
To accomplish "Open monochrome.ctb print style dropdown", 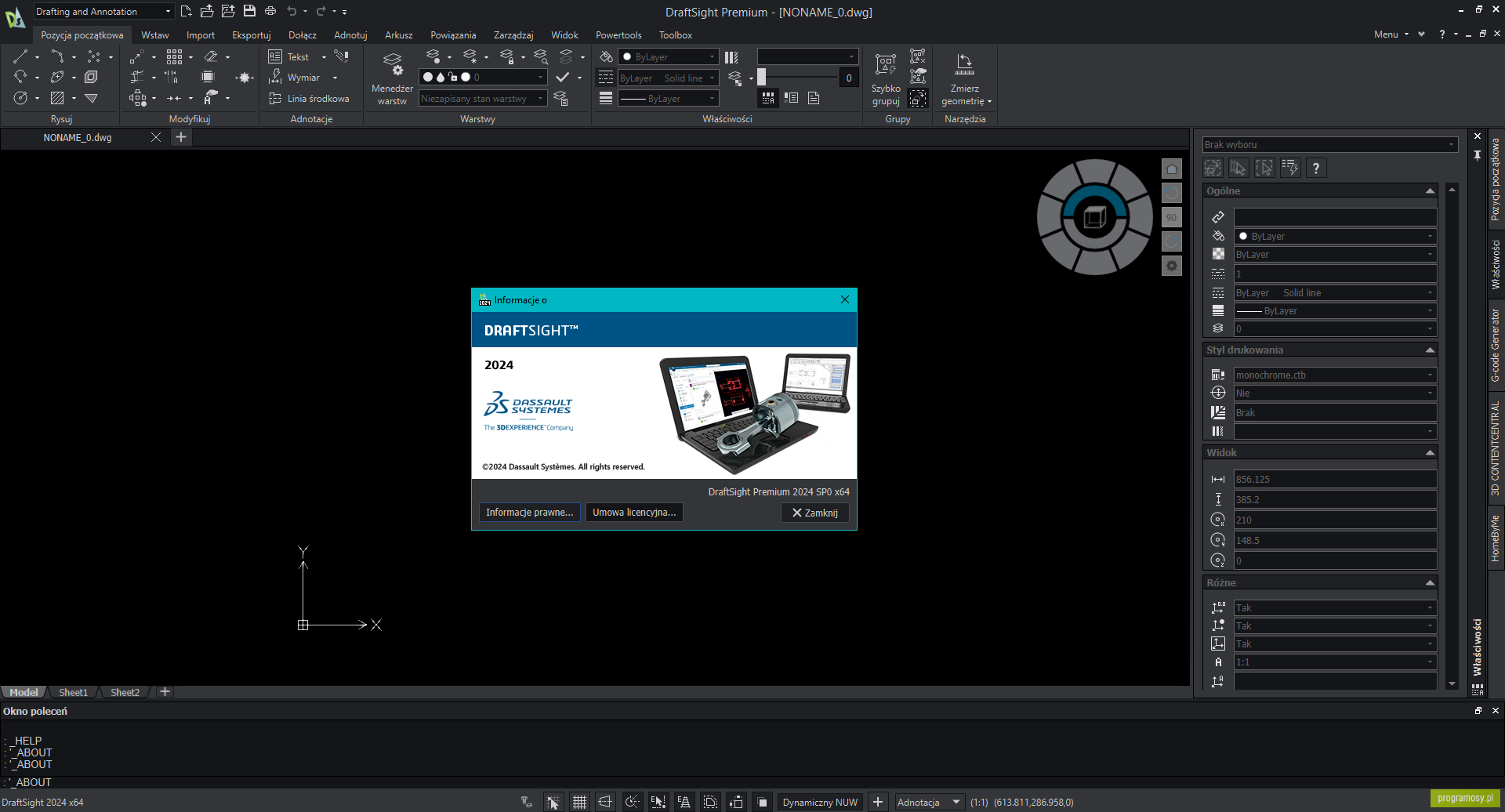I will (1335, 375).
